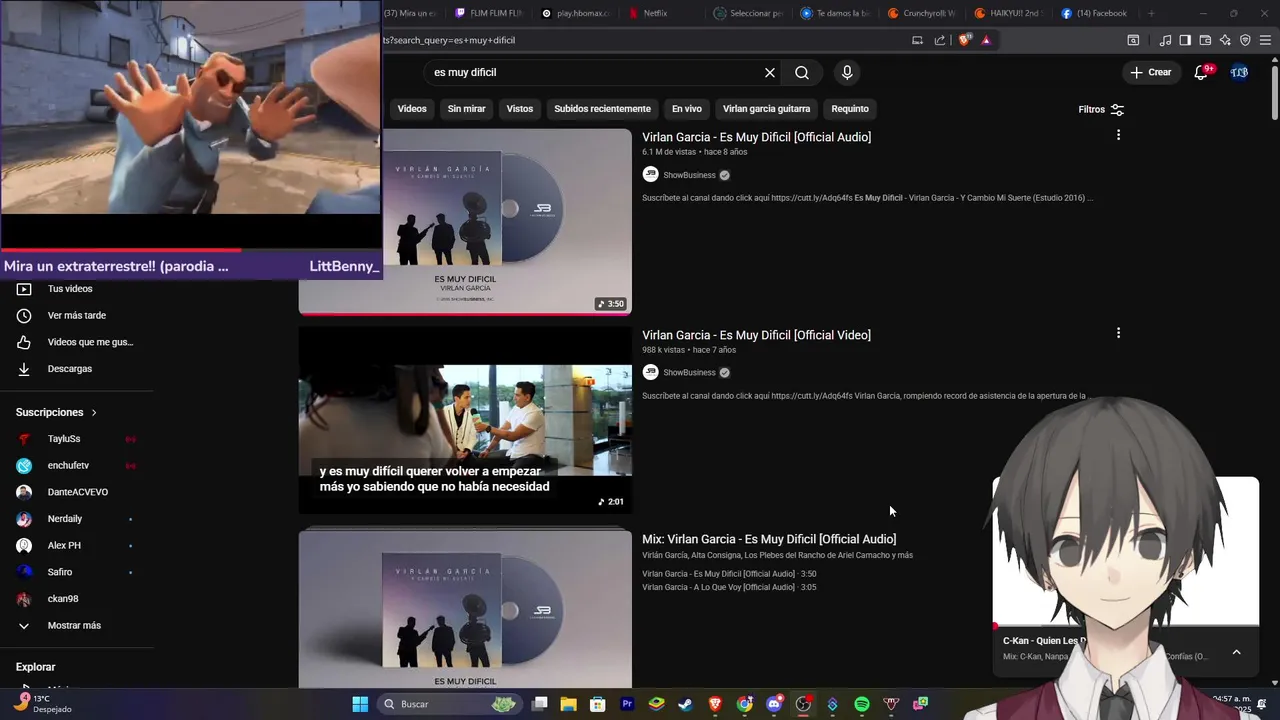Select the Virlan garcia guitarra chip
The width and height of the screenshot is (1280, 720).
pos(767,109)
